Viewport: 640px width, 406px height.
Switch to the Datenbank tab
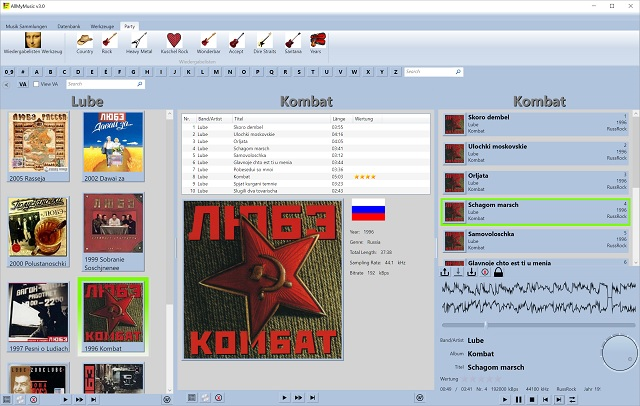pyautogui.click(x=69, y=26)
